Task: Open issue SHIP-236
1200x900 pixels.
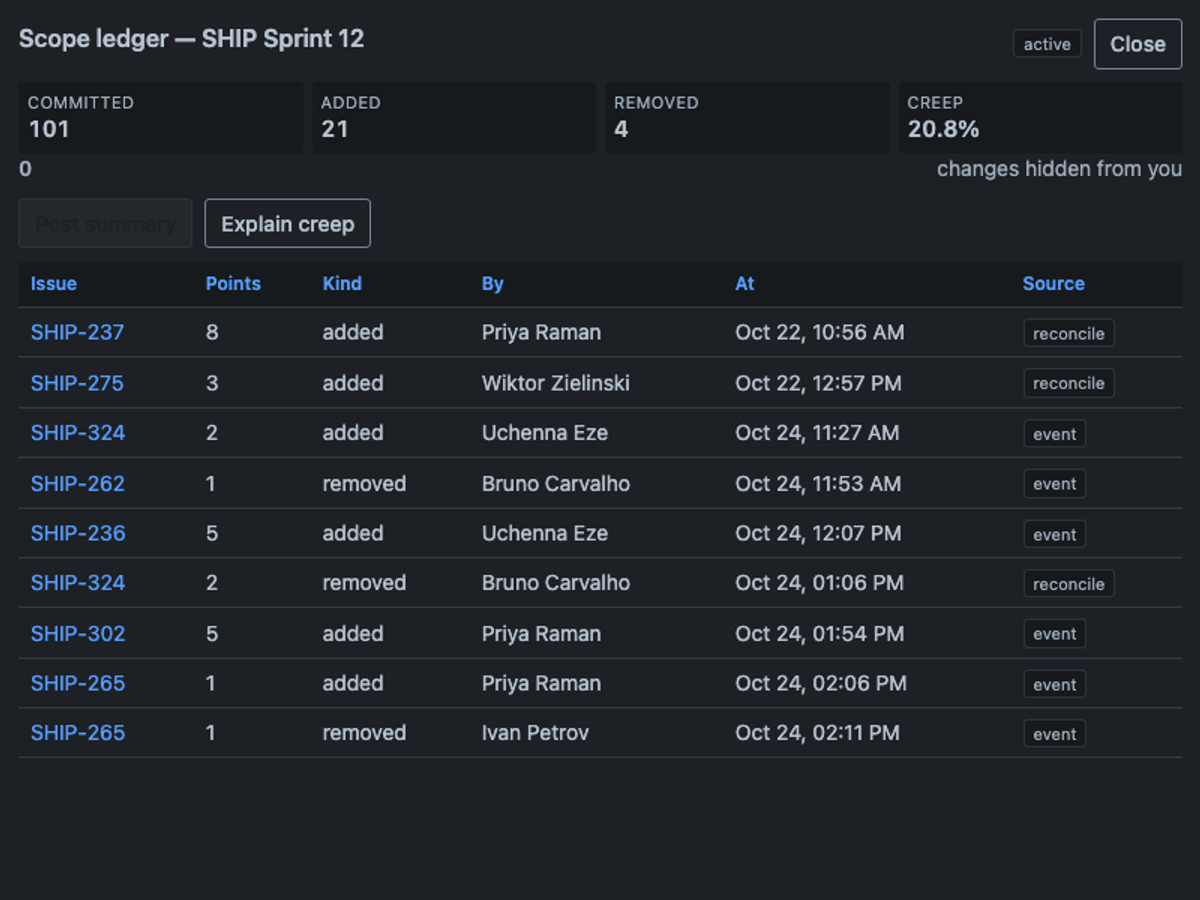Action: pyautogui.click(x=78, y=533)
